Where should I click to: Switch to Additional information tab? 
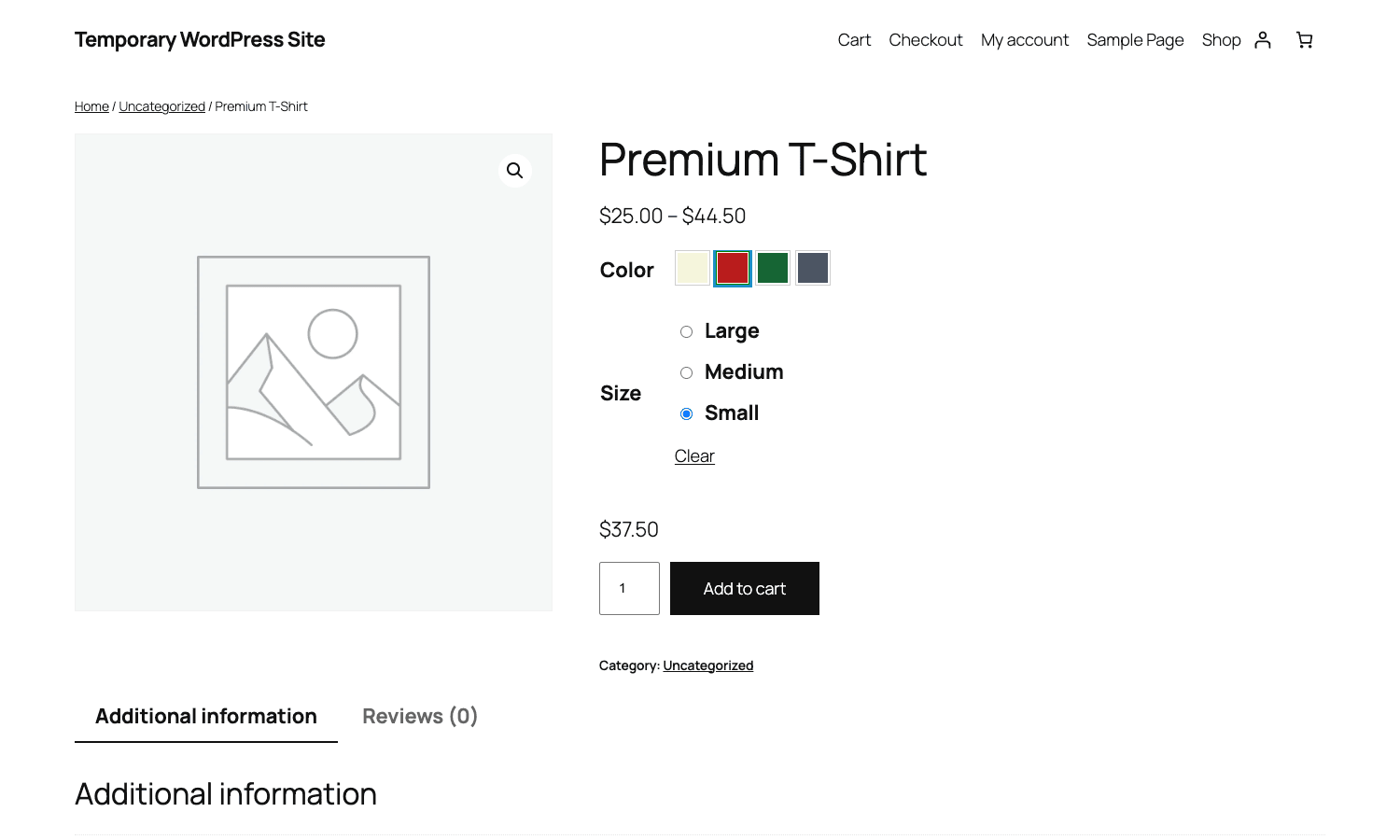tap(206, 716)
